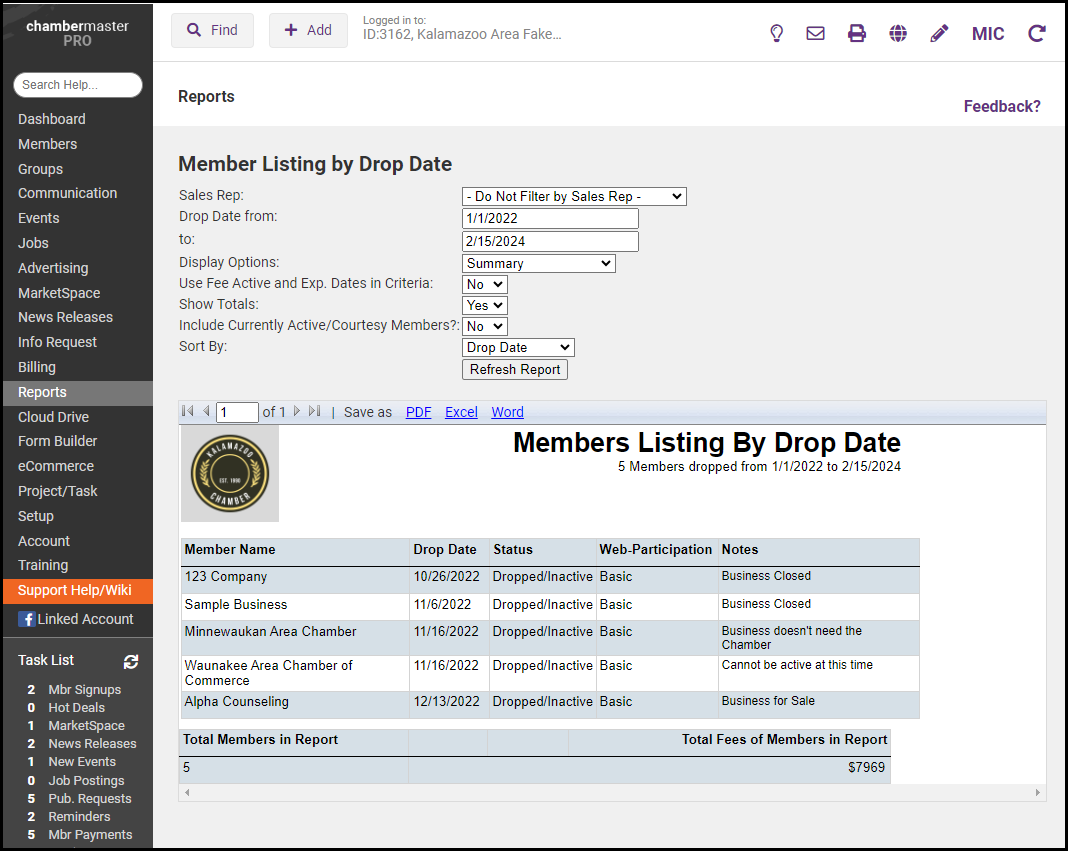Click the lightbulb ideas icon
1068x851 pixels.
[776, 33]
